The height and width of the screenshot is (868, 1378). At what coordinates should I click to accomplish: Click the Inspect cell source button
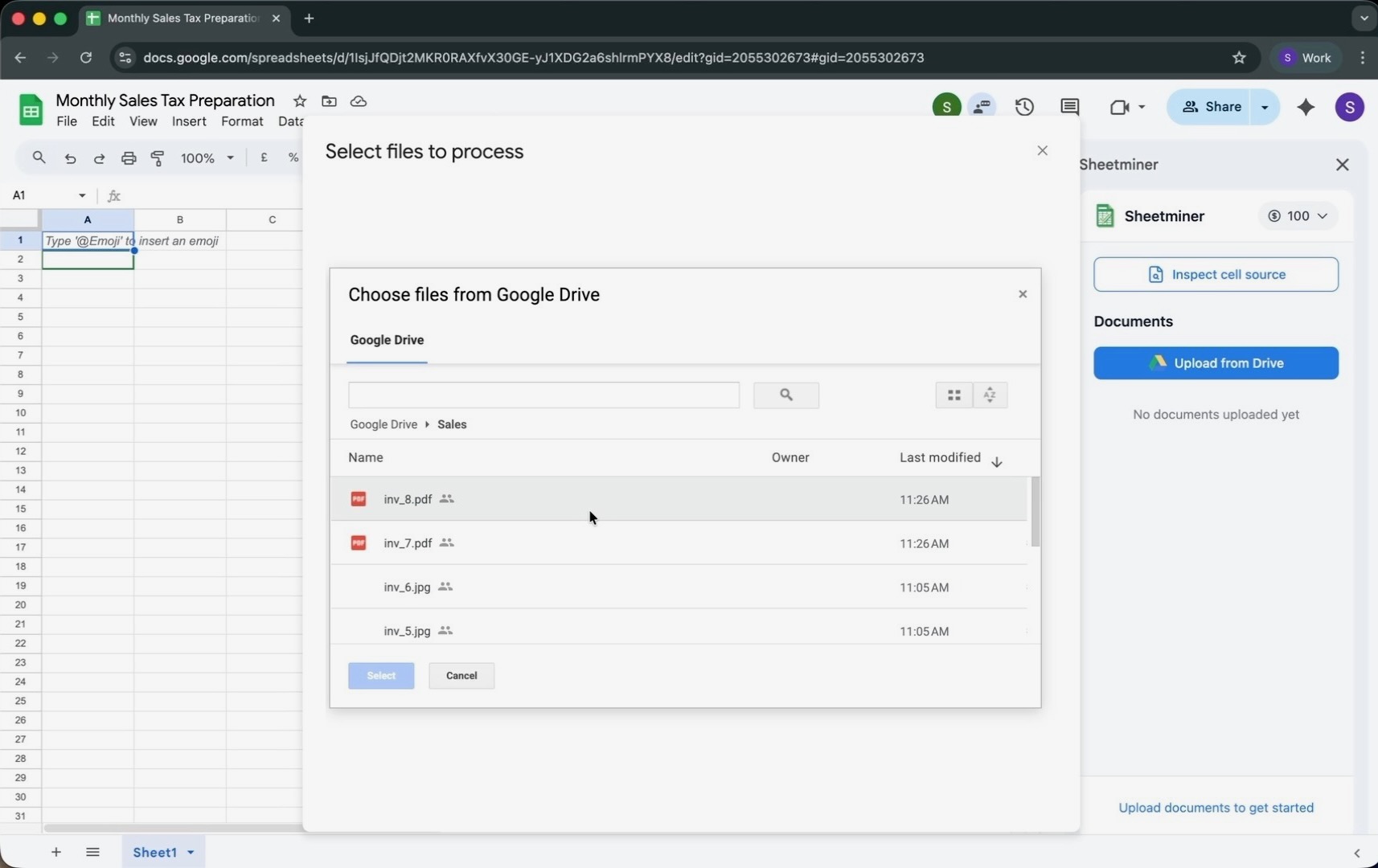(x=1215, y=275)
